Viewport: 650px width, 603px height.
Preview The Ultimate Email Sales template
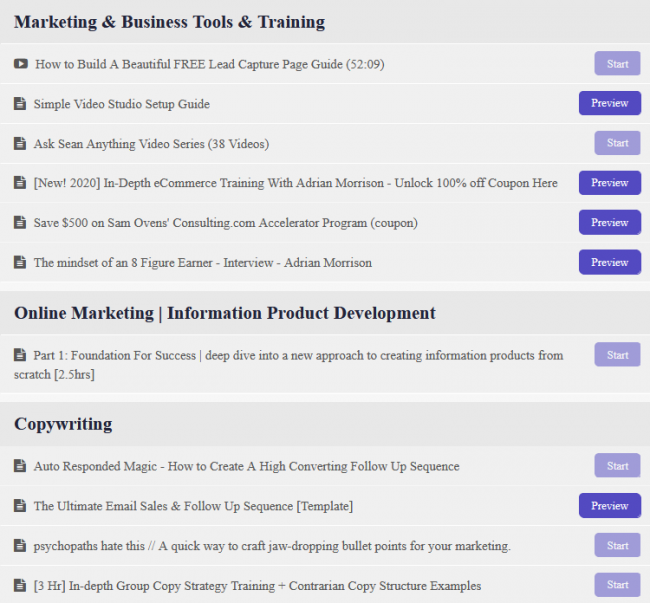point(609,506)
